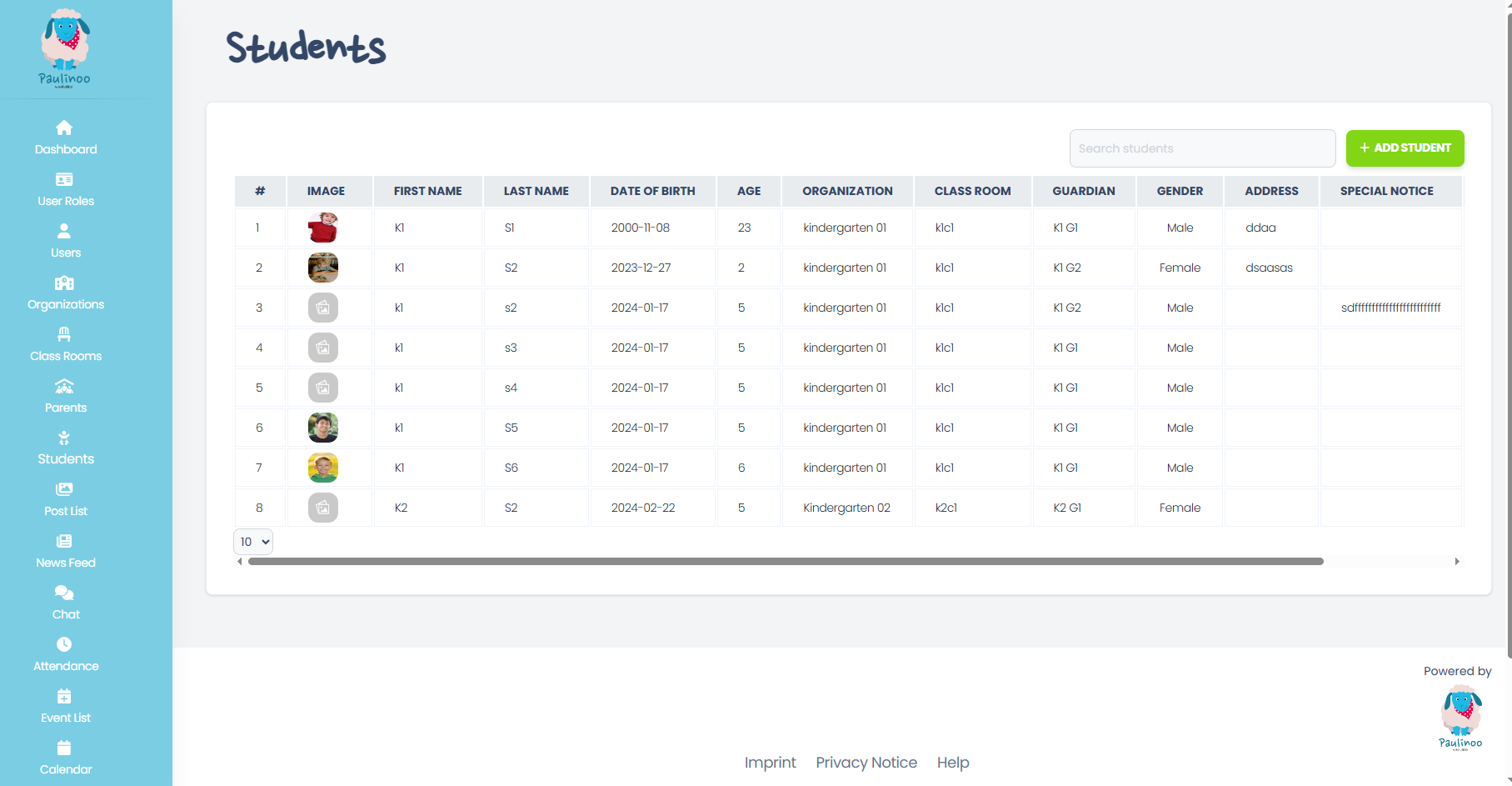Navigate to Organizations via sidebar icon
This screenshot has width=1512, height=786.
pyautogui.click(x=65, y=293)
